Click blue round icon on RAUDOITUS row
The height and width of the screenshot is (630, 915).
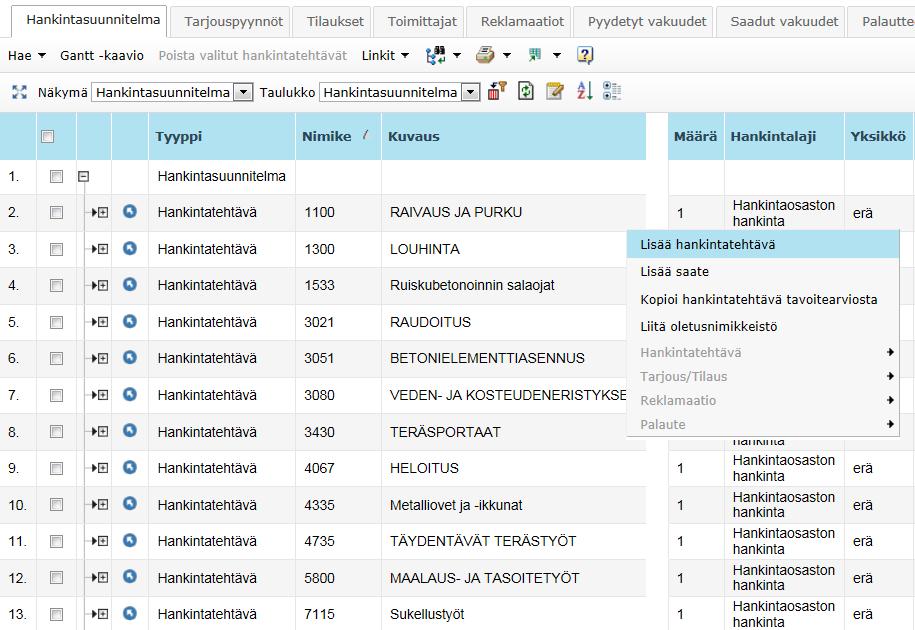coord(130,321)
